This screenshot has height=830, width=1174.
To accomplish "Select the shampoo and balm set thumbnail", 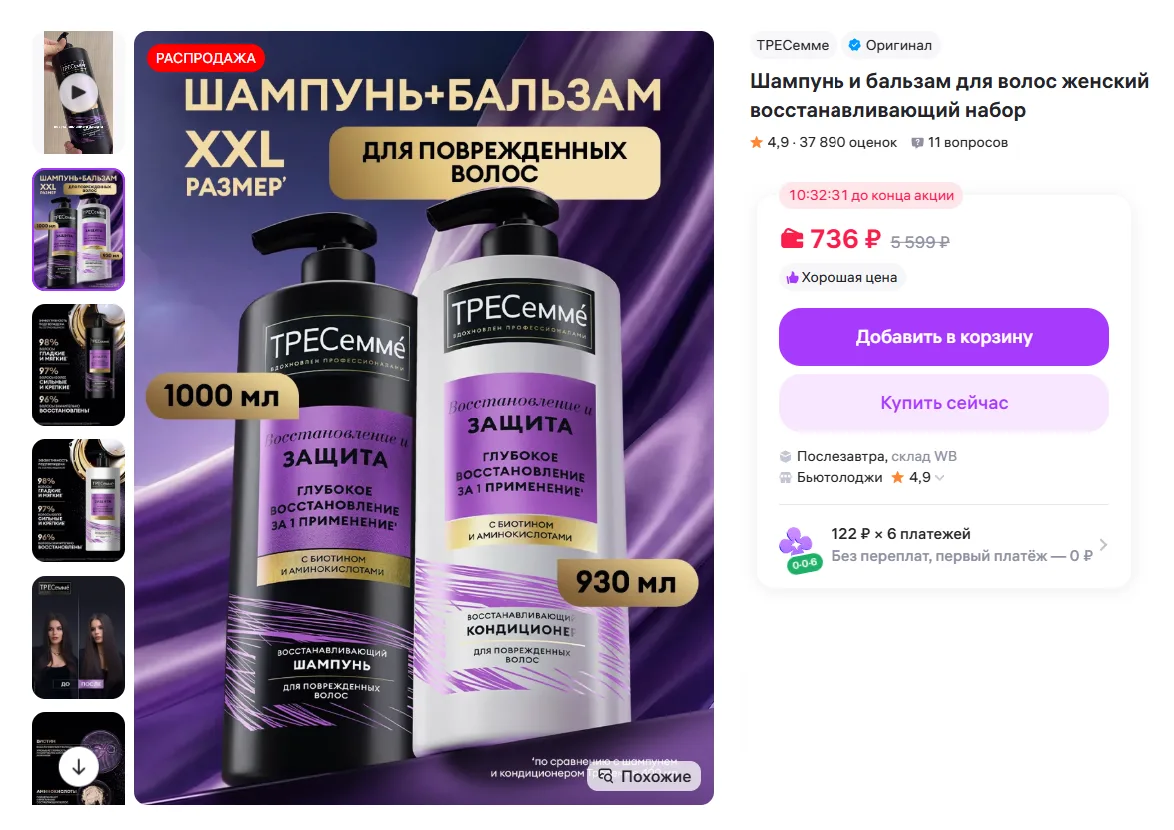I will tap(79, 229).
